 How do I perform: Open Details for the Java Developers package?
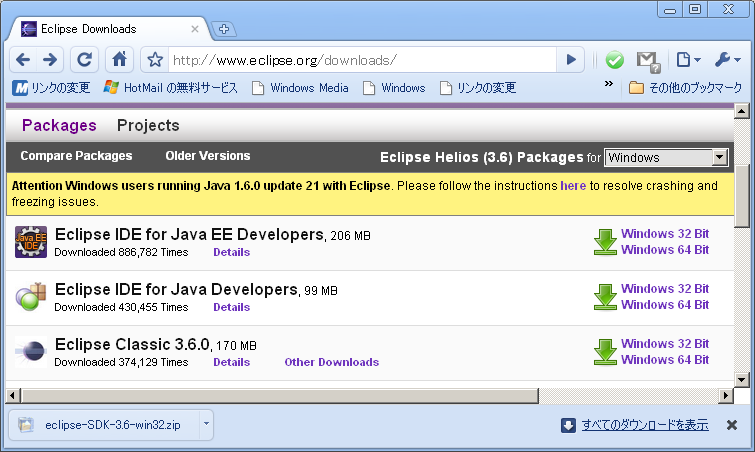coord(232,307)
